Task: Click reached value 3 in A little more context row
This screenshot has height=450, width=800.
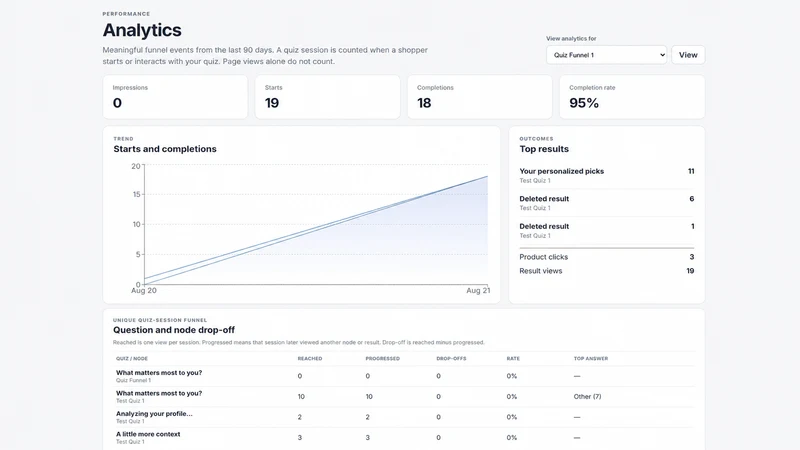Action: (x=299, y=437)
